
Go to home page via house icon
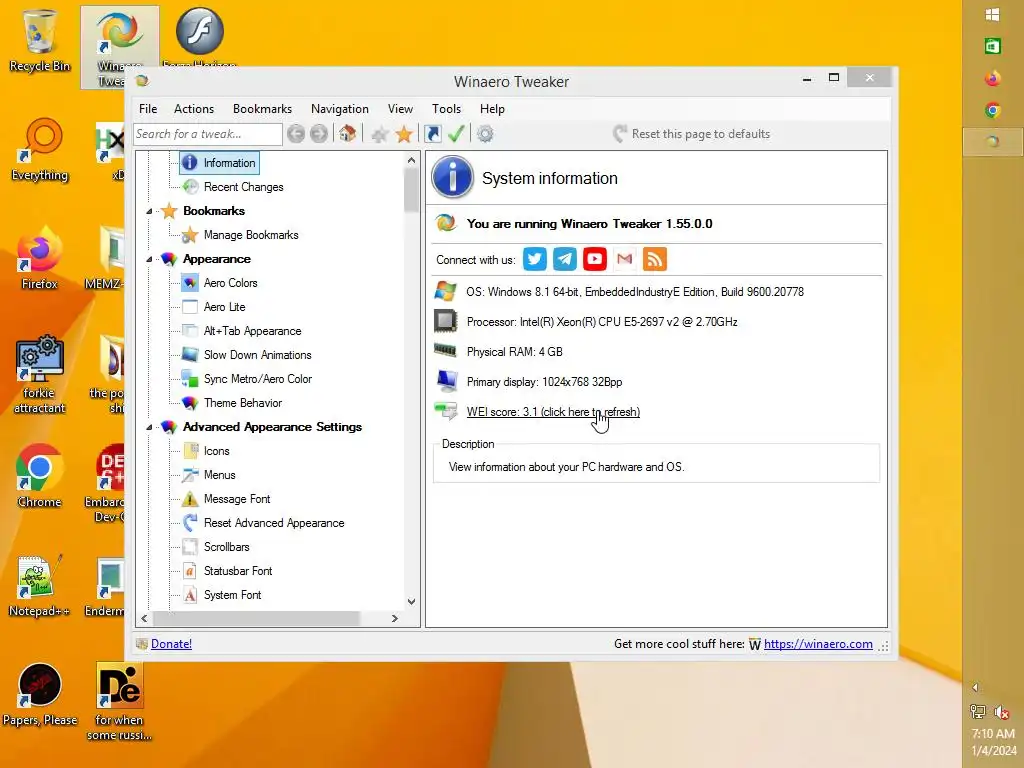coord(347,134)
